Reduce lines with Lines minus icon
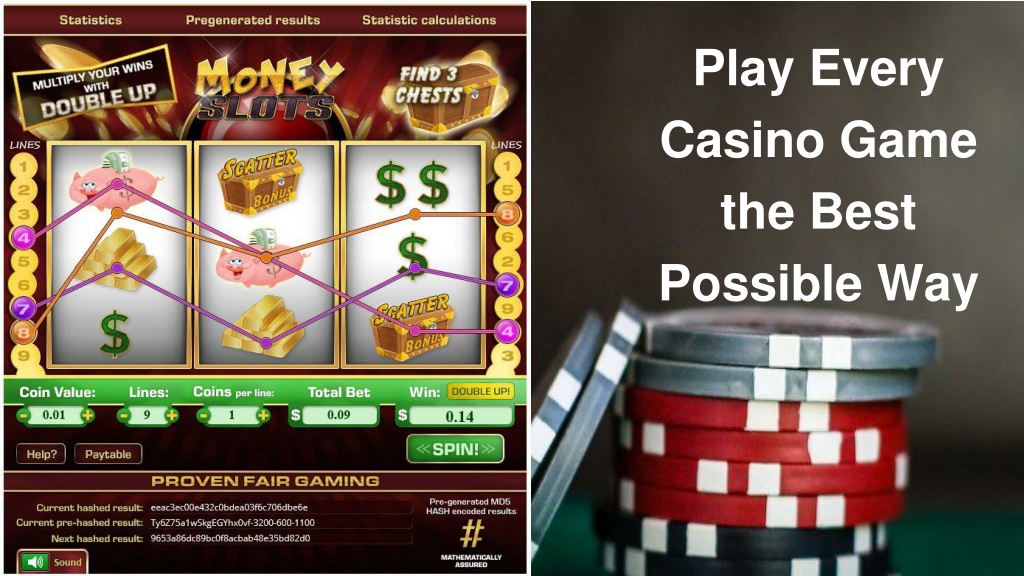 pos(123,415)
